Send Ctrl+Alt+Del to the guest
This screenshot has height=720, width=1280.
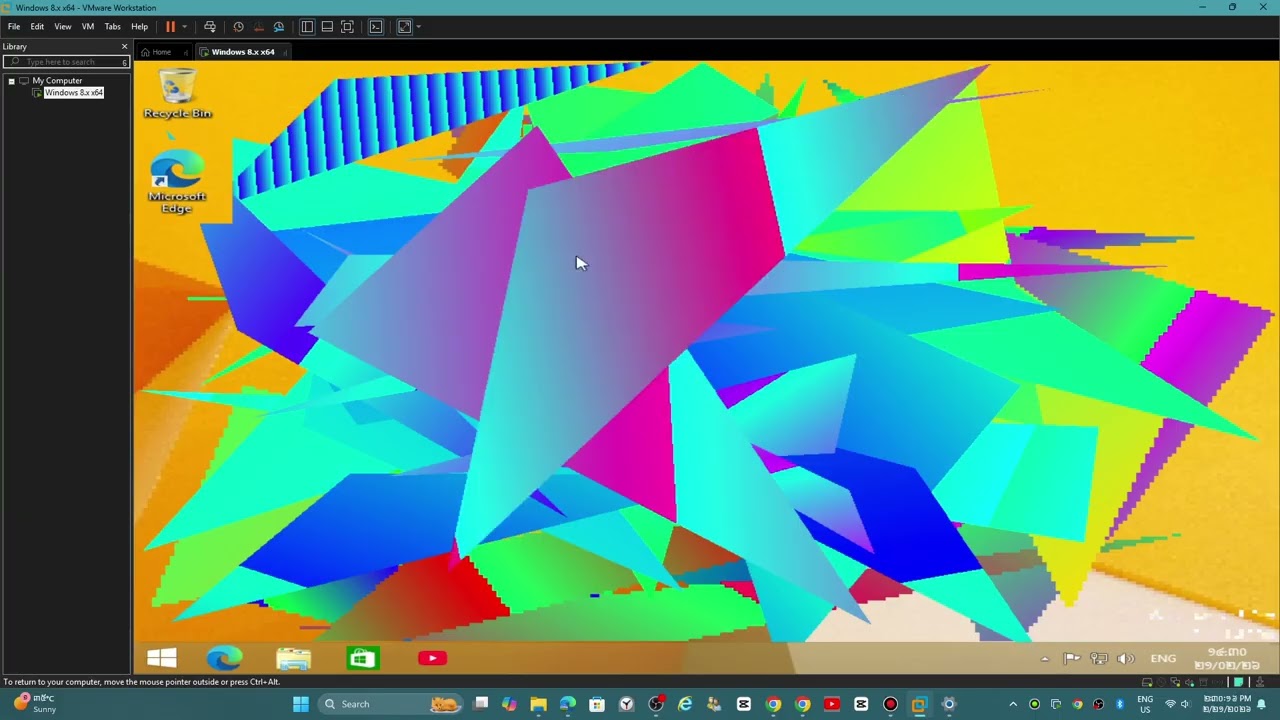tap(210, 27)
